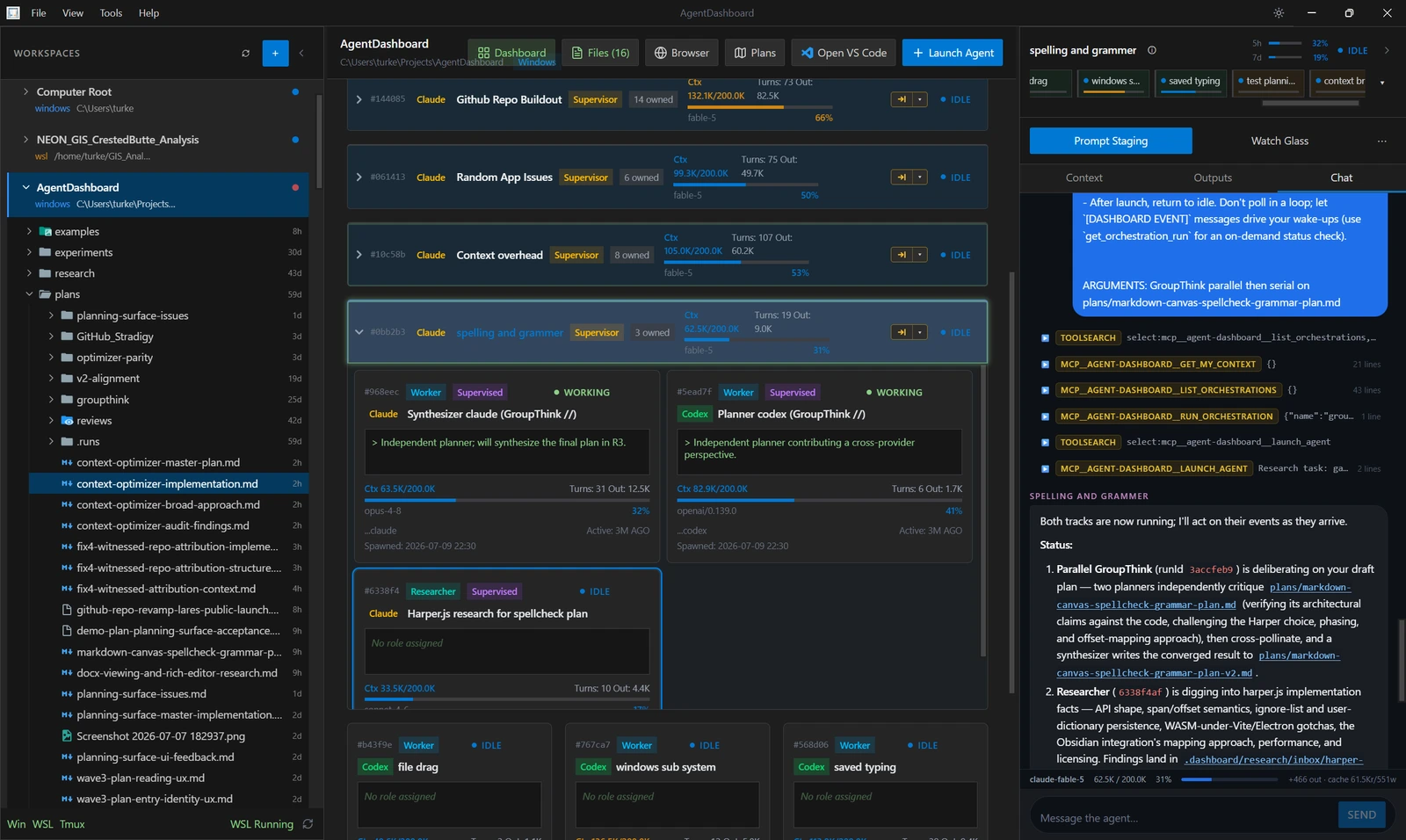Click the Browser button
The height and width of the screenshot is (840, 1406).
(x=682, y=53)
